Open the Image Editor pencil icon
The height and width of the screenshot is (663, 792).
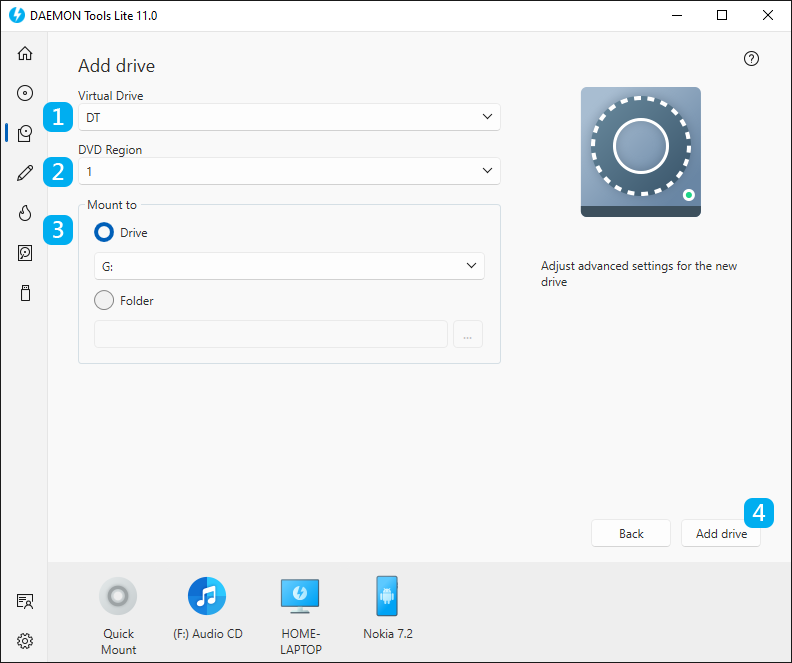point(25,173)
